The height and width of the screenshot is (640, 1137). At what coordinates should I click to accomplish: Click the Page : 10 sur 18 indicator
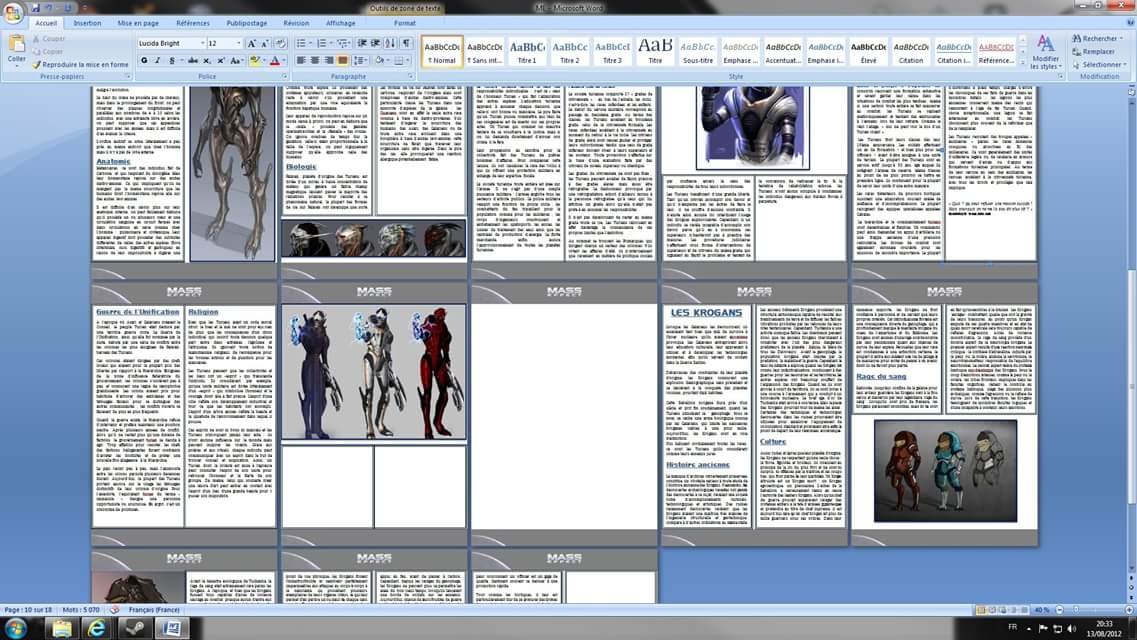coord(30,610)
